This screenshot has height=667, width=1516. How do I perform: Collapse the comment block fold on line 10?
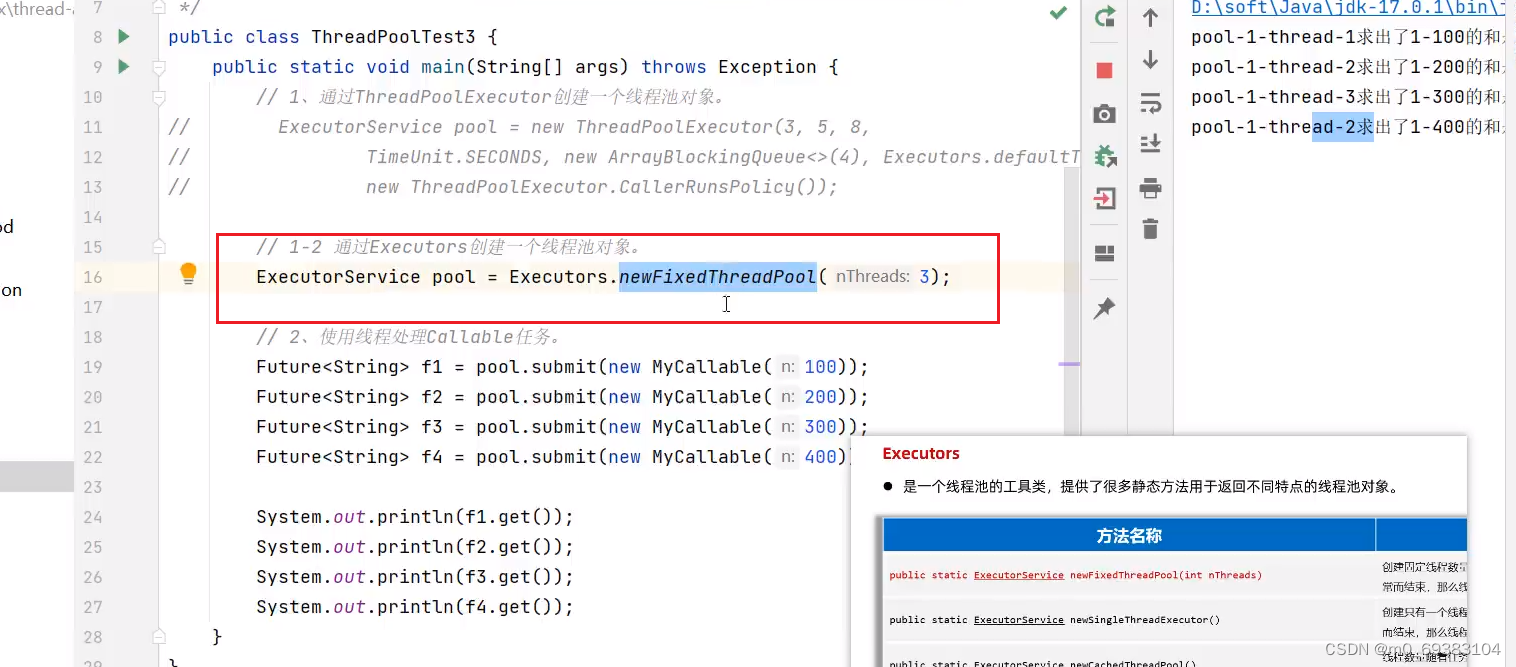(157, 97)
